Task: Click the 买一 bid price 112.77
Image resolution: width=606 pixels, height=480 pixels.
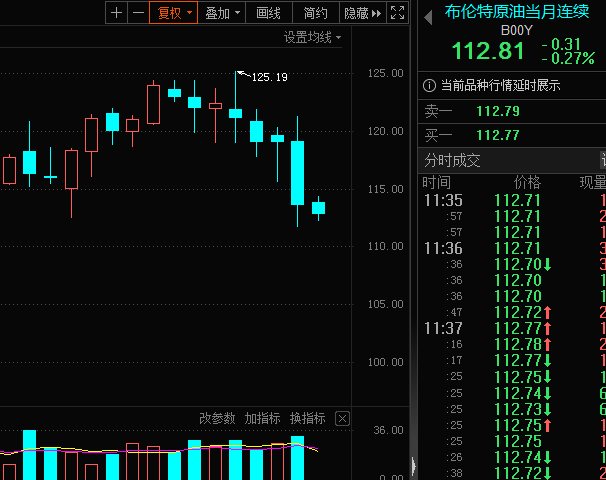Action: coord(498,135)
